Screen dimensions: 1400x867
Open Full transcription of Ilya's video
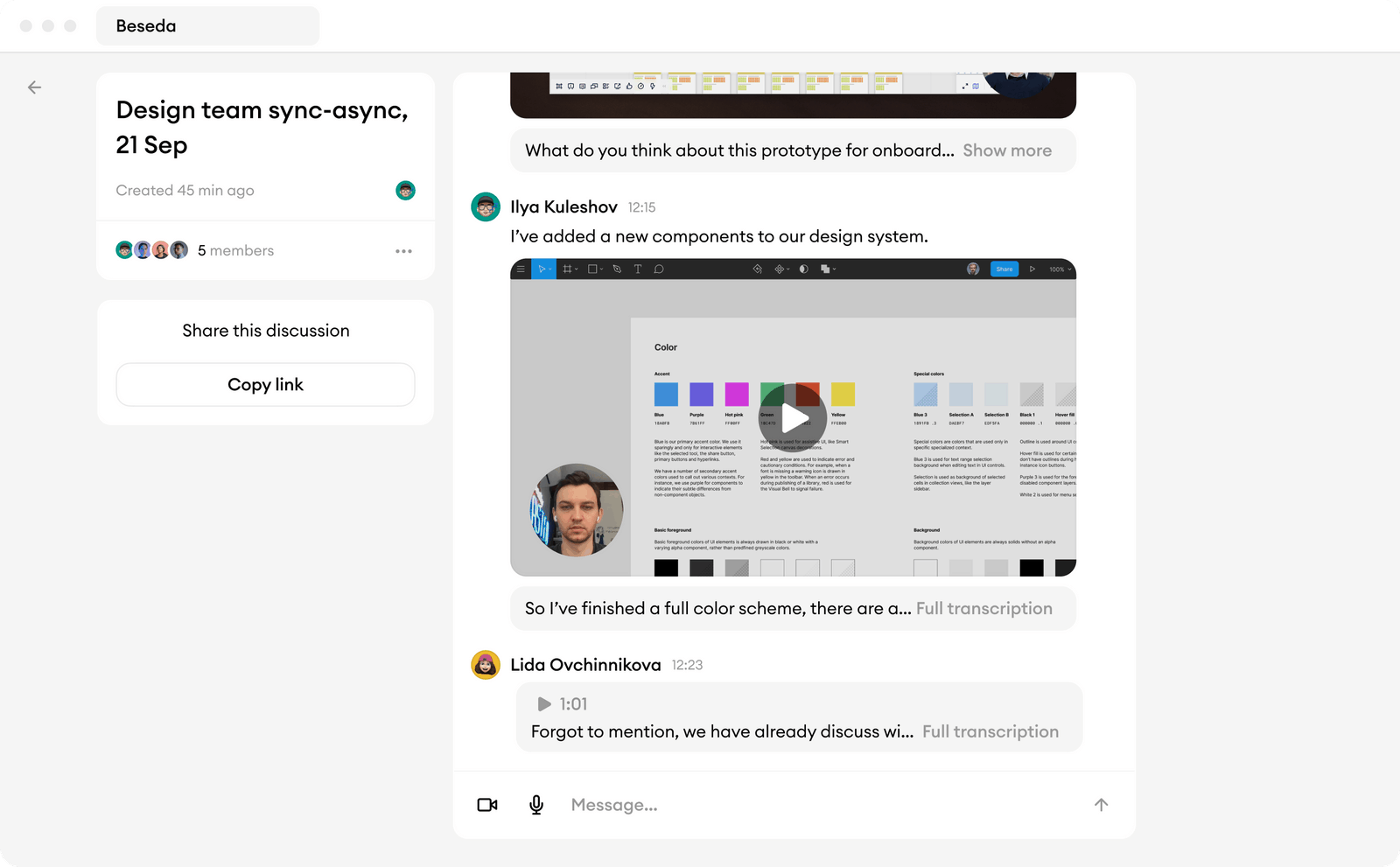point(983,609)
